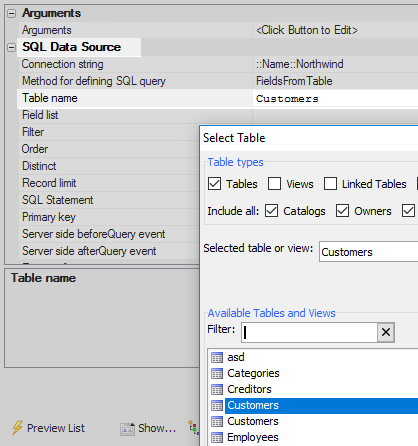Uncheck Include all Owners
This screenshot has height=446, width=418.
tap(342, 211)
